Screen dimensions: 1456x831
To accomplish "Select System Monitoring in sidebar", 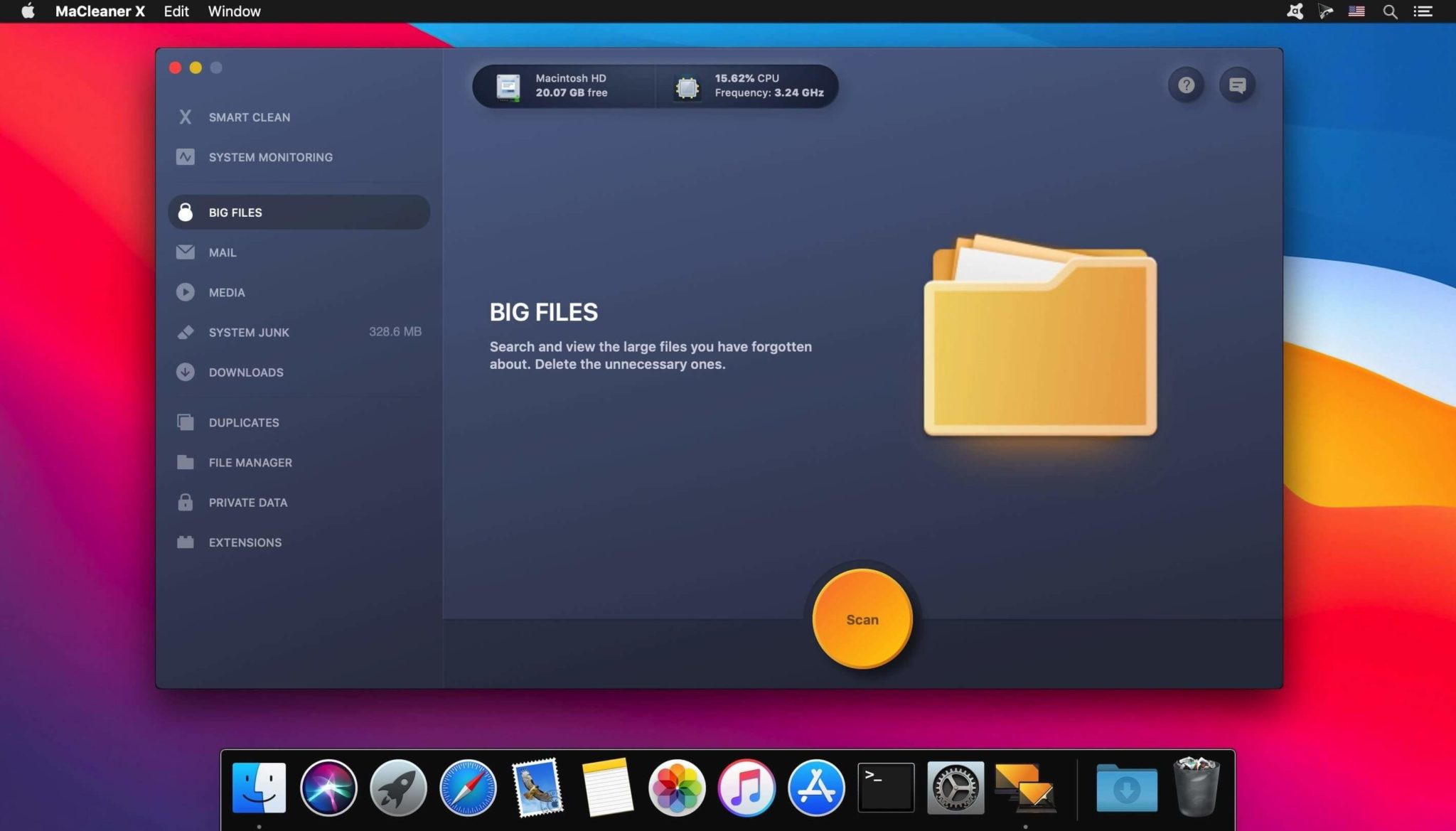I will tap(270, 156).
